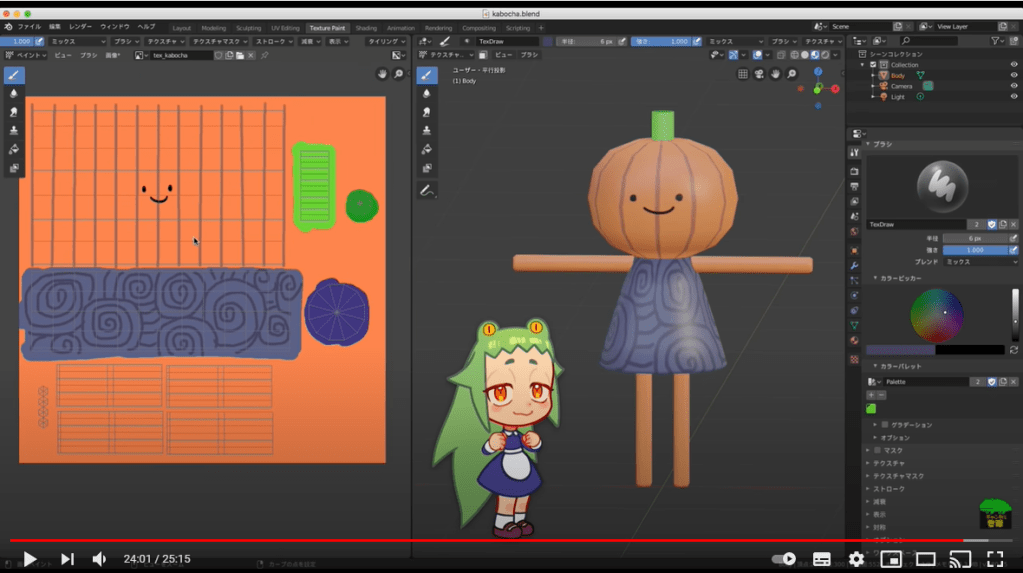Open the レンダー menu

(80, 26)
